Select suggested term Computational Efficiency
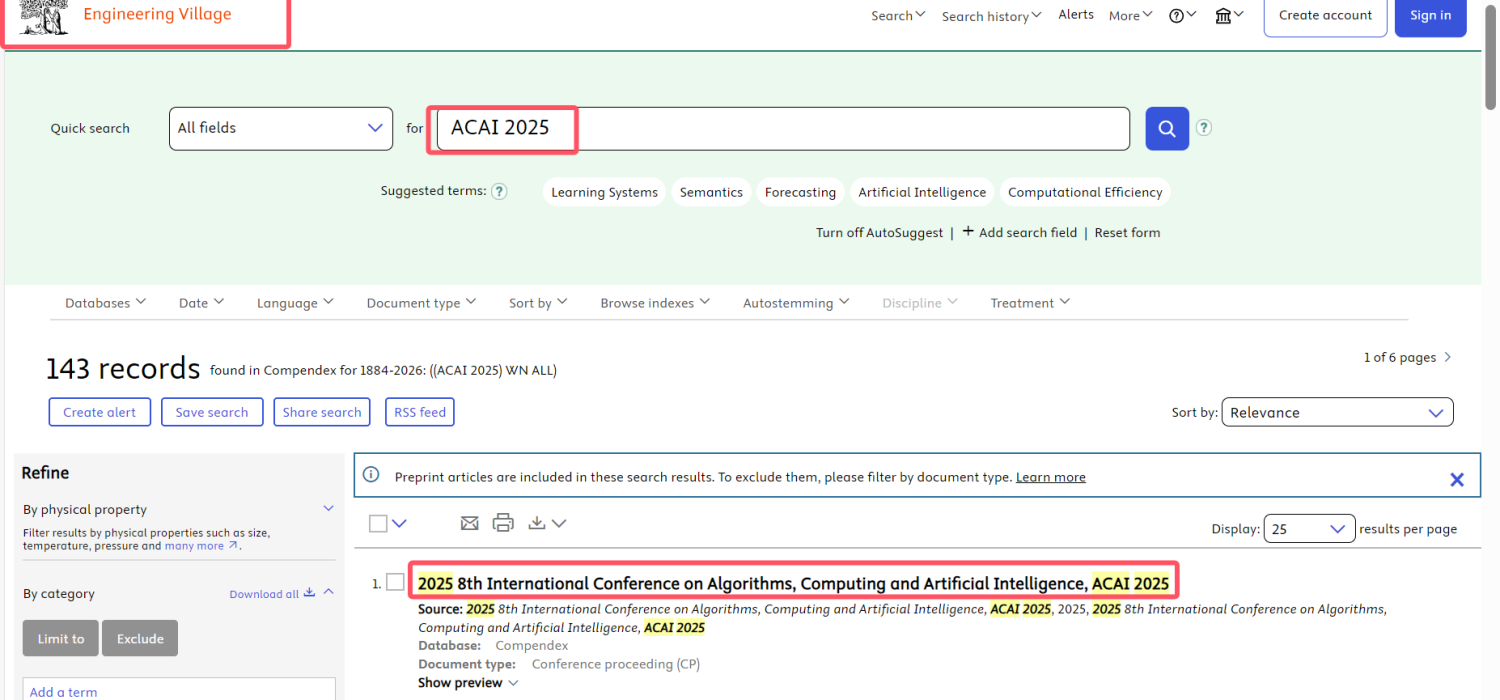 (1085, 192)
